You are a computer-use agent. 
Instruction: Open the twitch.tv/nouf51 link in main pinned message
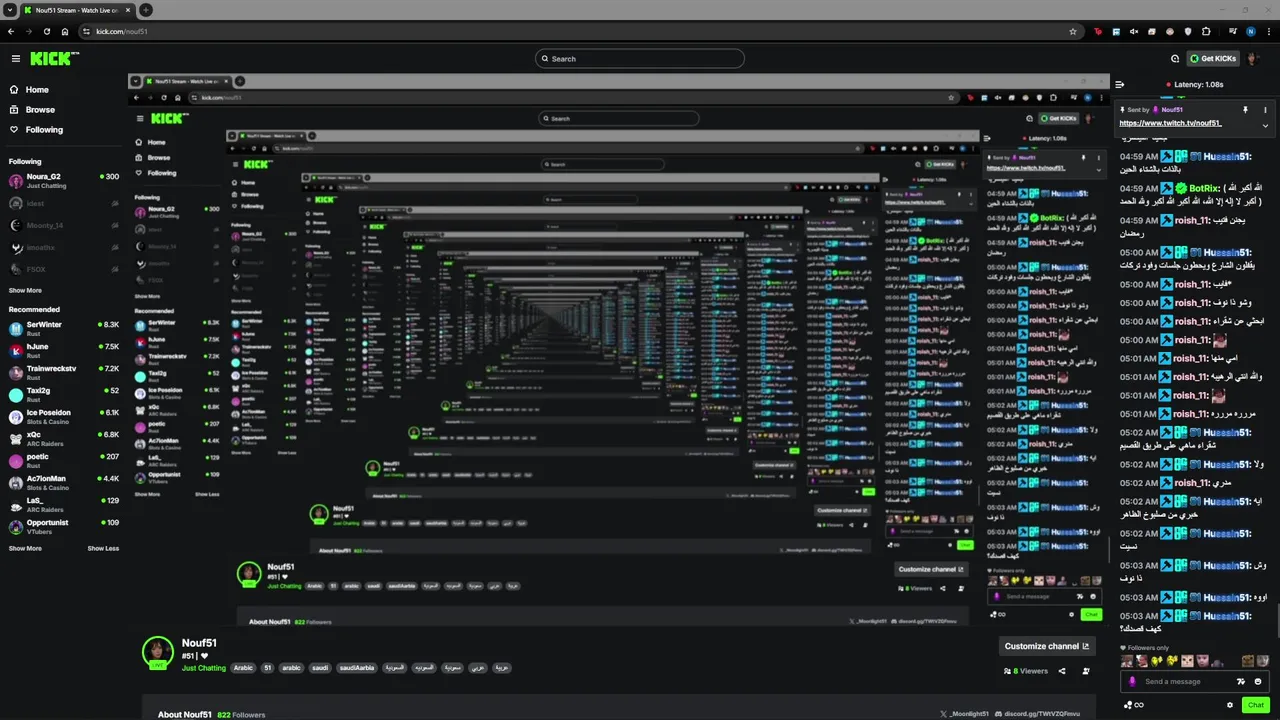pos(1170,123)
